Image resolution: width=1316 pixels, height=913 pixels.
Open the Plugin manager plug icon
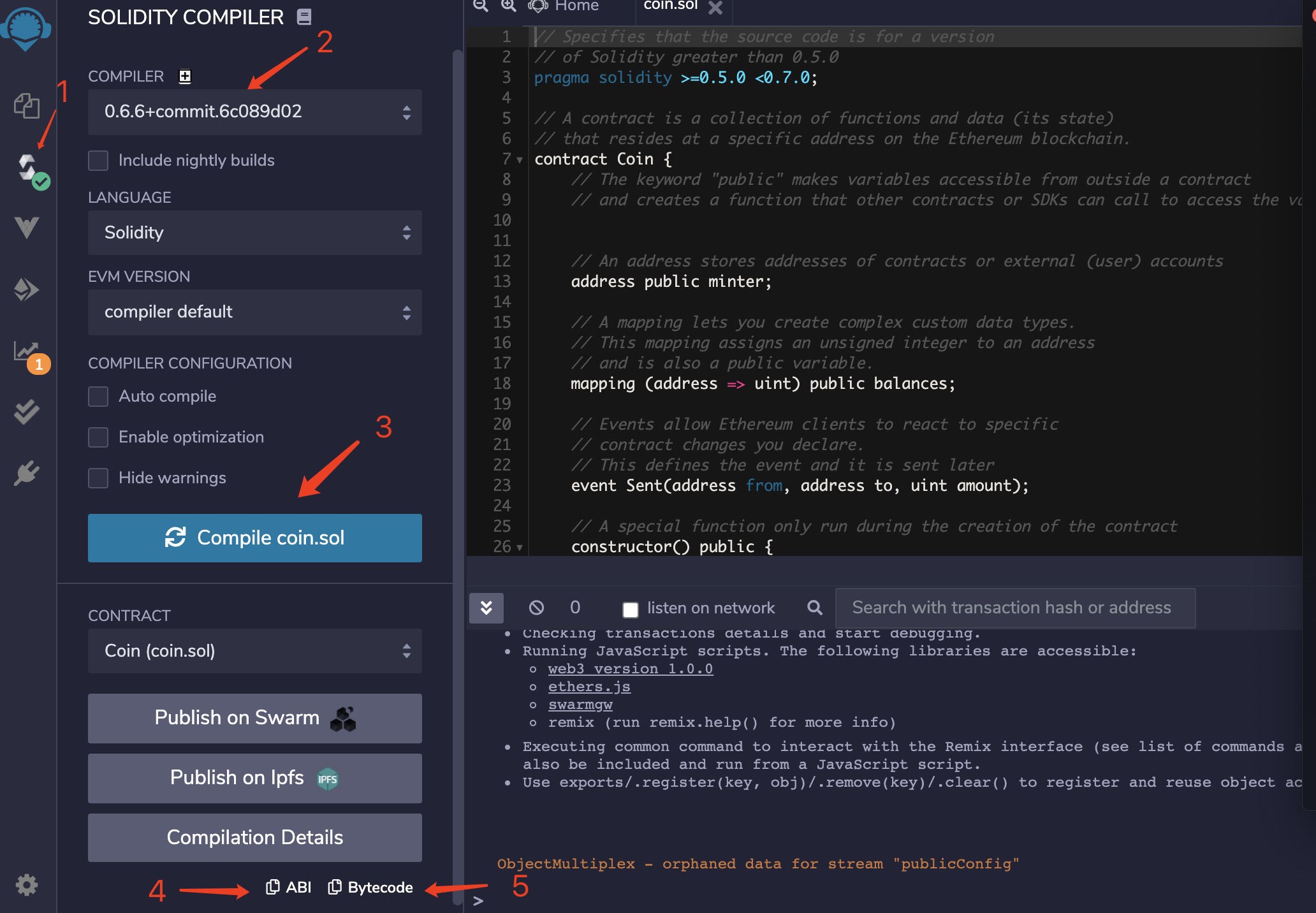pos(27,474)
